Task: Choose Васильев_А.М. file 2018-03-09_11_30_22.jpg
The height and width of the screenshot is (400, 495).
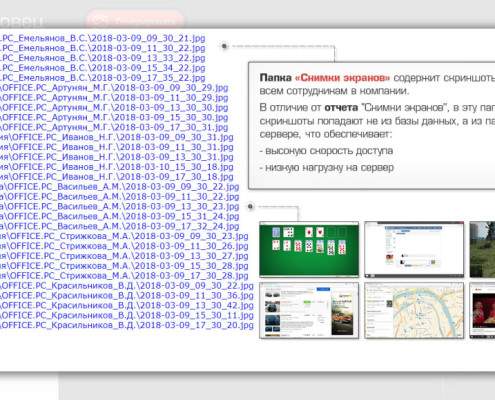Action: [x=120, y=197]
